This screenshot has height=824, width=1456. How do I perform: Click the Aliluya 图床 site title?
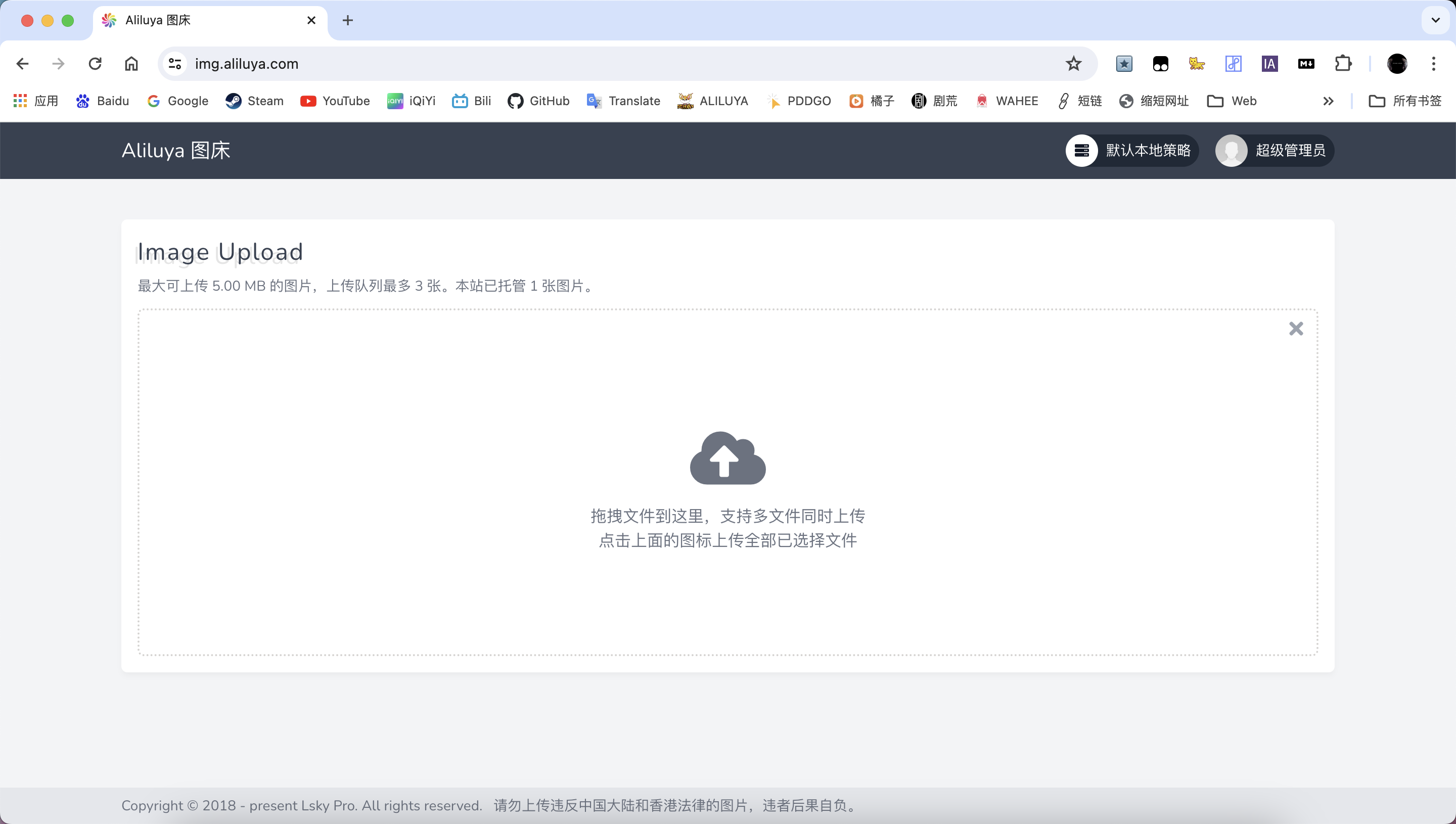pyautogui.click(x=176, y=151)
